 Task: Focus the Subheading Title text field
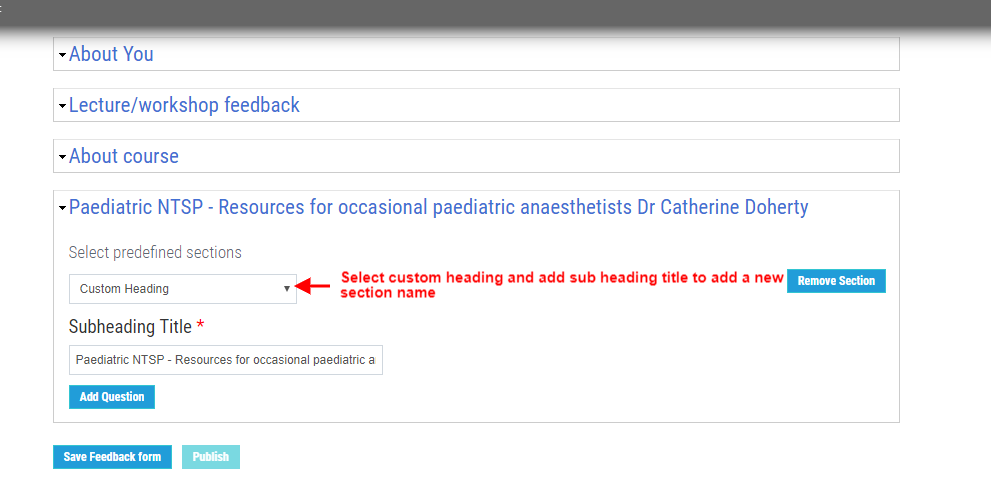[x=226, y=360]
